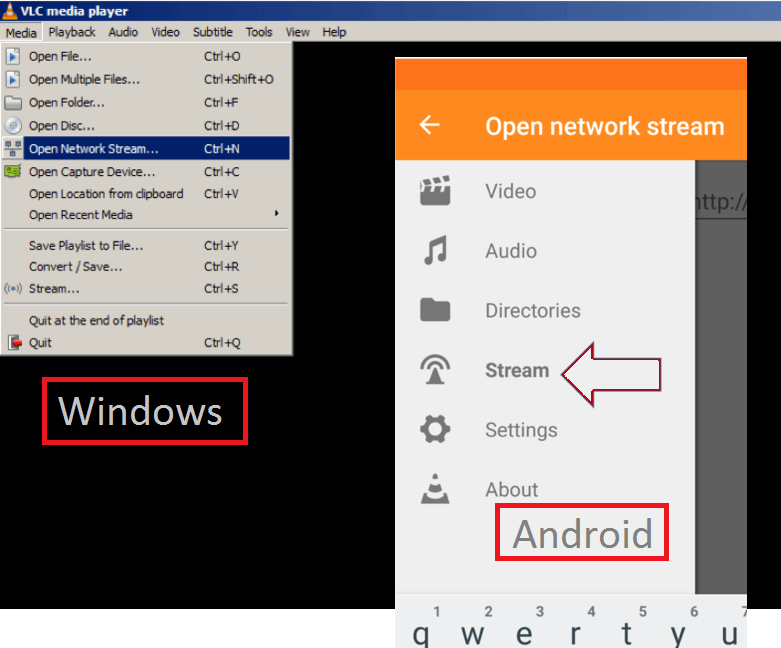781x648 pixels.
Task: Click the Open Multiple Files play icon
Action: (13, 79)
